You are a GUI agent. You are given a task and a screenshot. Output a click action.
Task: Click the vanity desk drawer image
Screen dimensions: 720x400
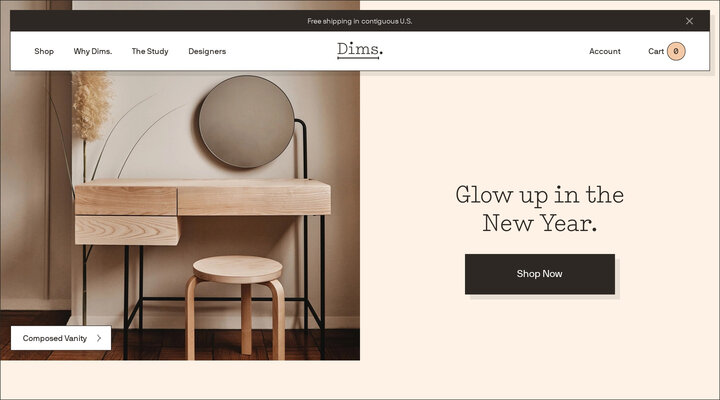click(126, 201)
